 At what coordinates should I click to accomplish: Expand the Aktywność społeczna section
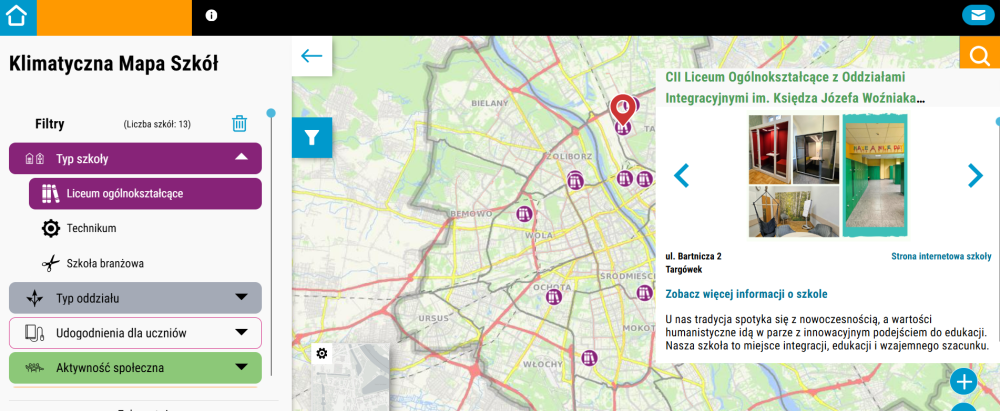point(241,367)
